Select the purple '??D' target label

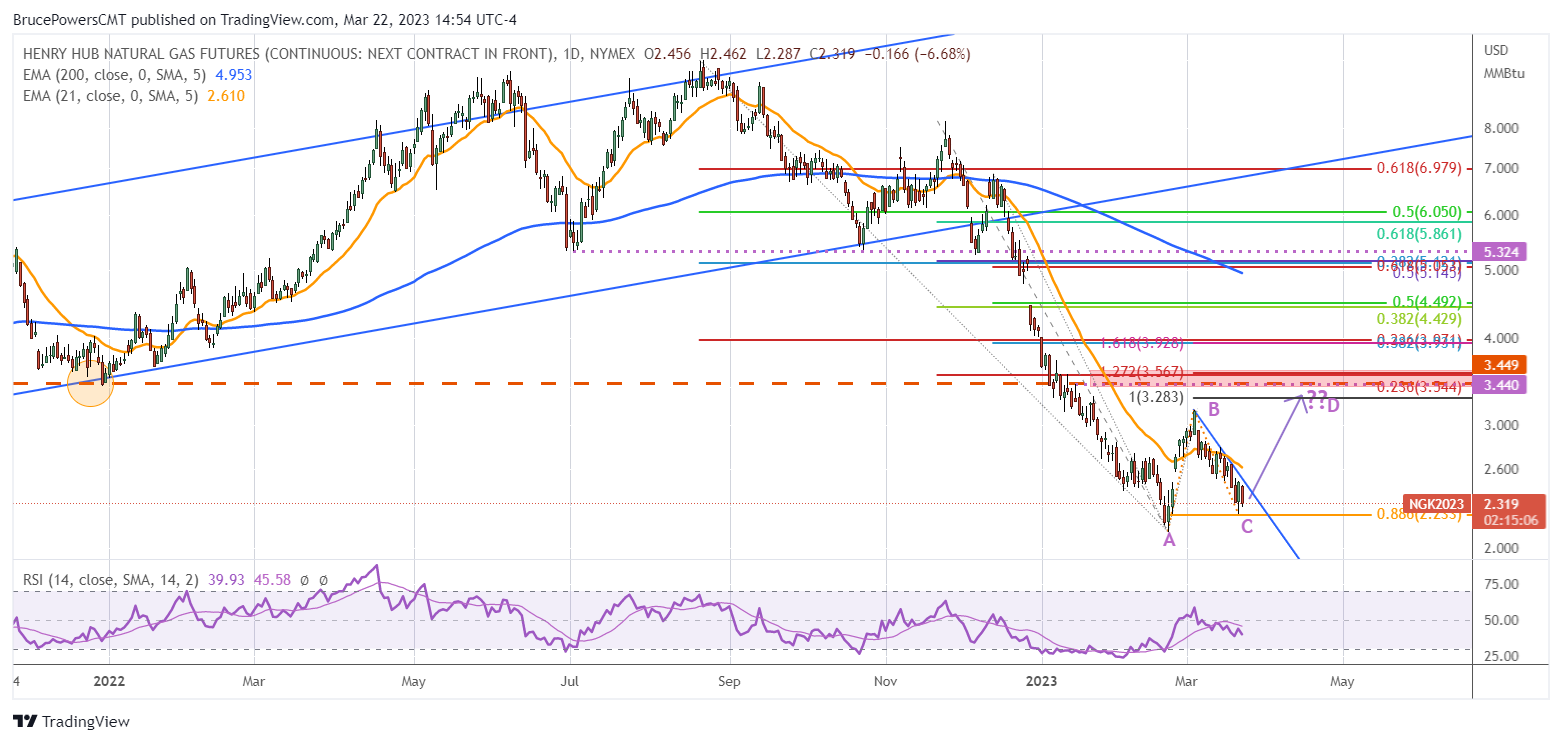coord(1324,403)
